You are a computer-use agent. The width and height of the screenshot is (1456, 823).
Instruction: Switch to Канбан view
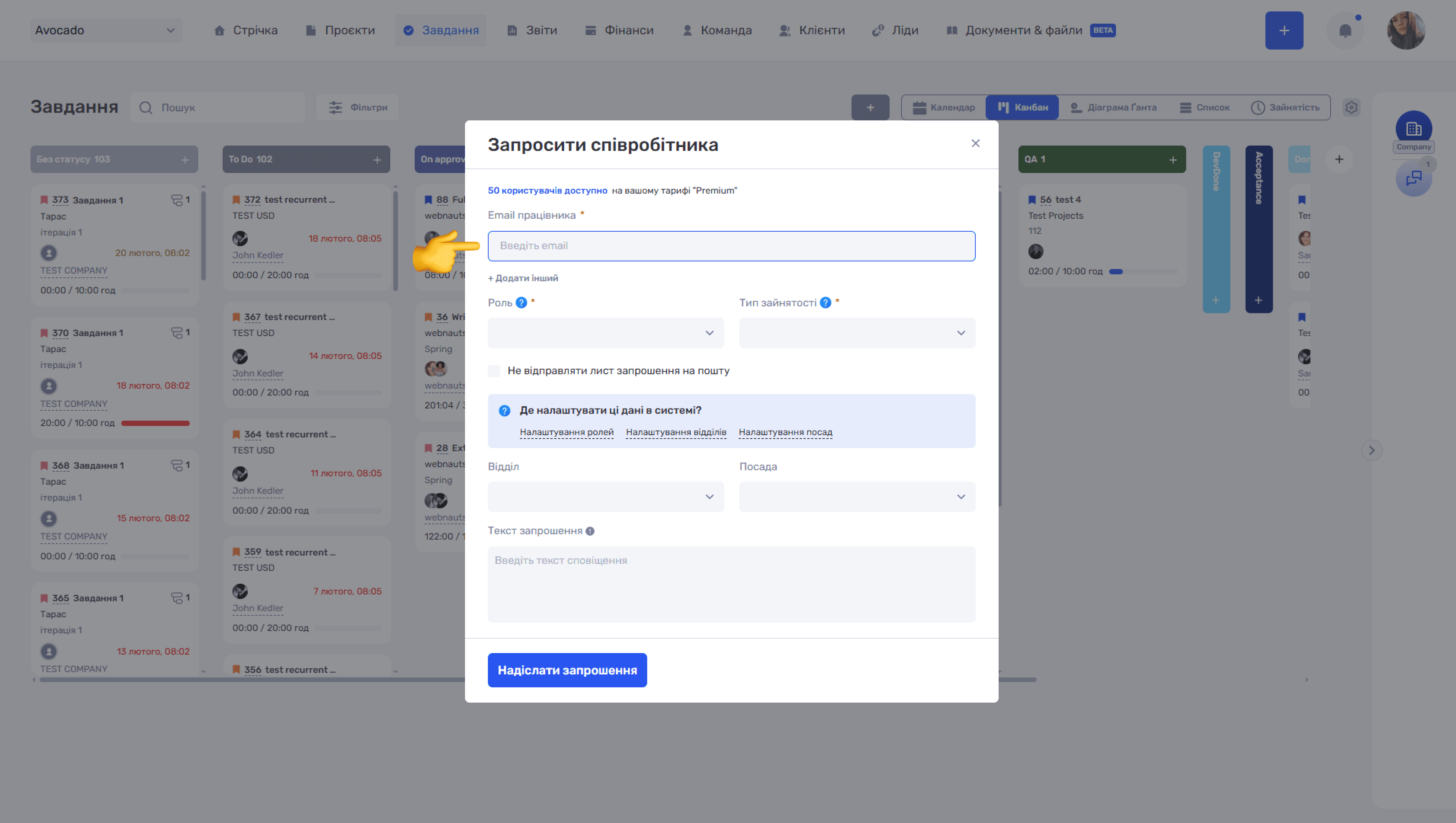pyautogui.click(x=1022, y=107)
